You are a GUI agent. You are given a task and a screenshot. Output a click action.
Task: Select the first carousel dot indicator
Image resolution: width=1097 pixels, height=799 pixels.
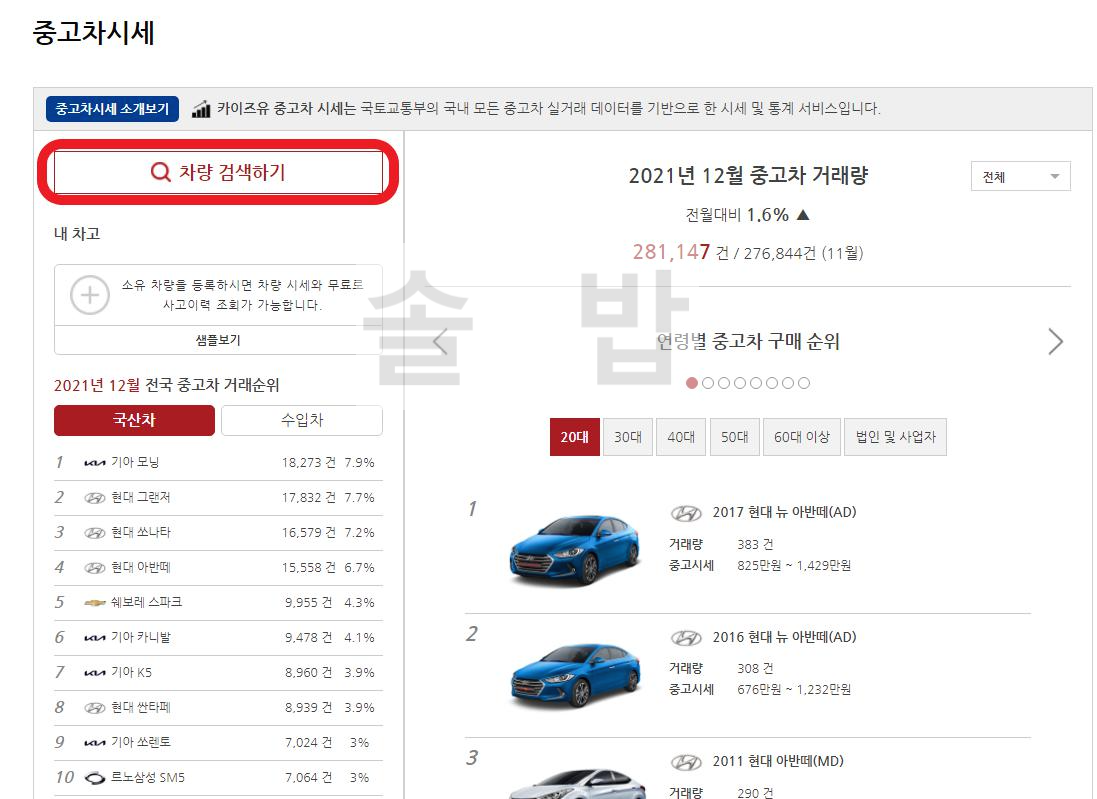coord(692,383)
